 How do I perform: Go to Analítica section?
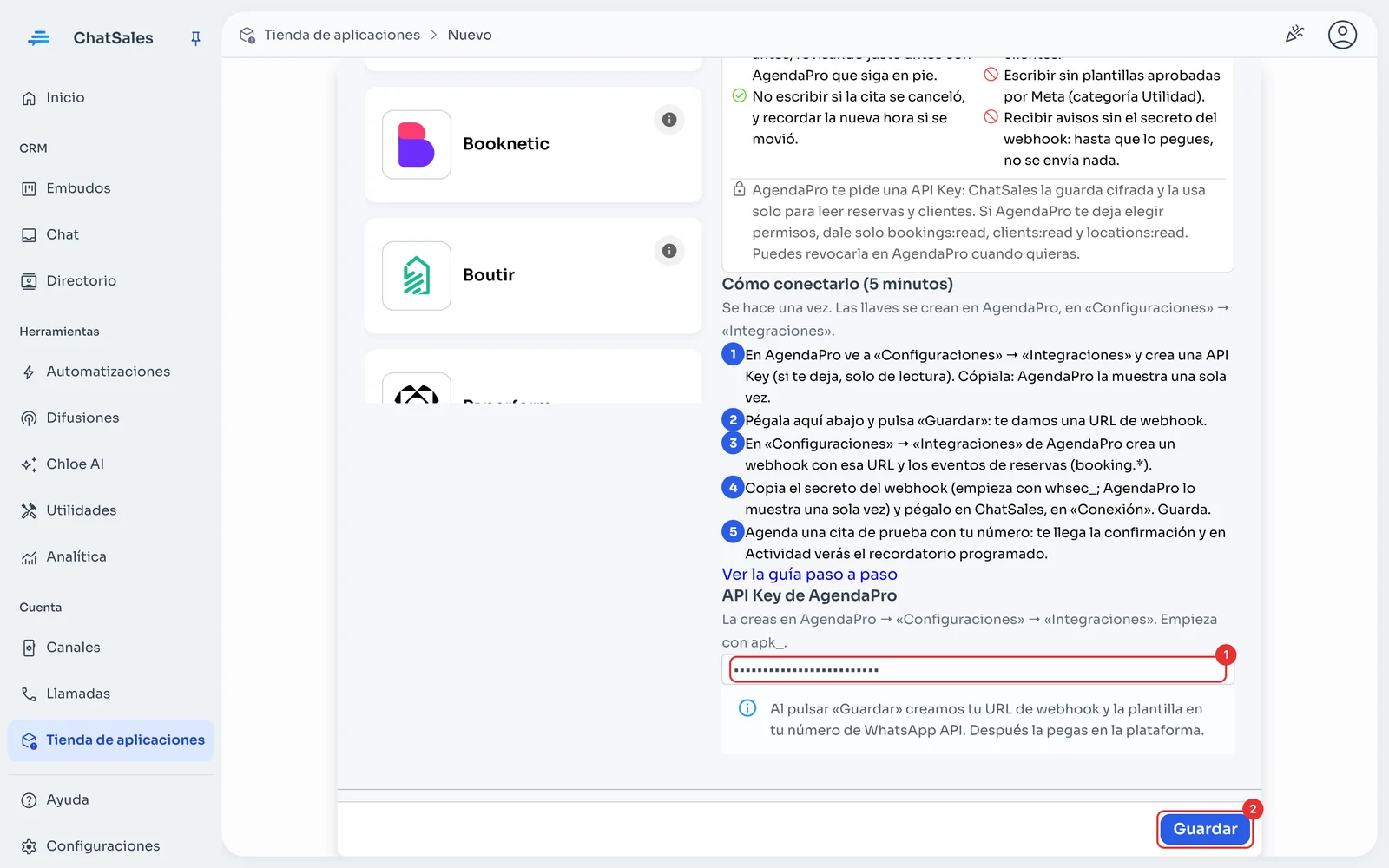[111, 557]
